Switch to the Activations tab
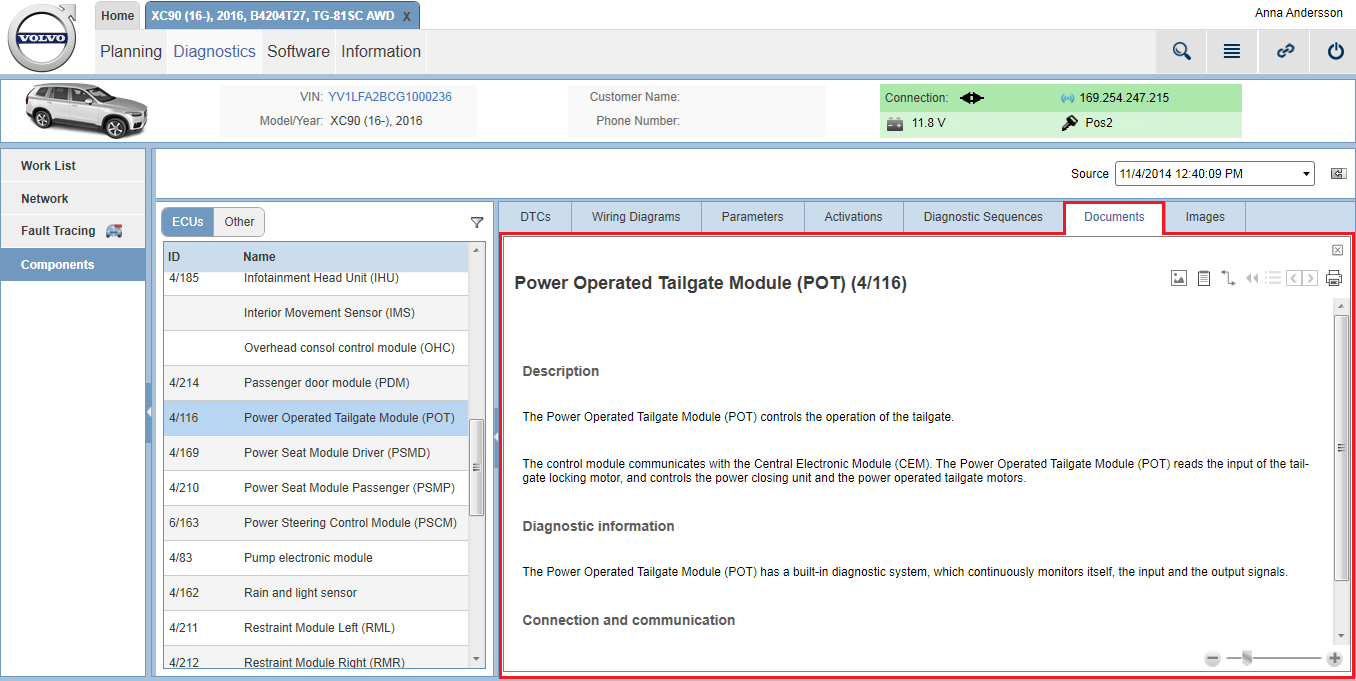Image resolution: width=1356 pixels, height=681 pixels. click(x=854, y=217)
